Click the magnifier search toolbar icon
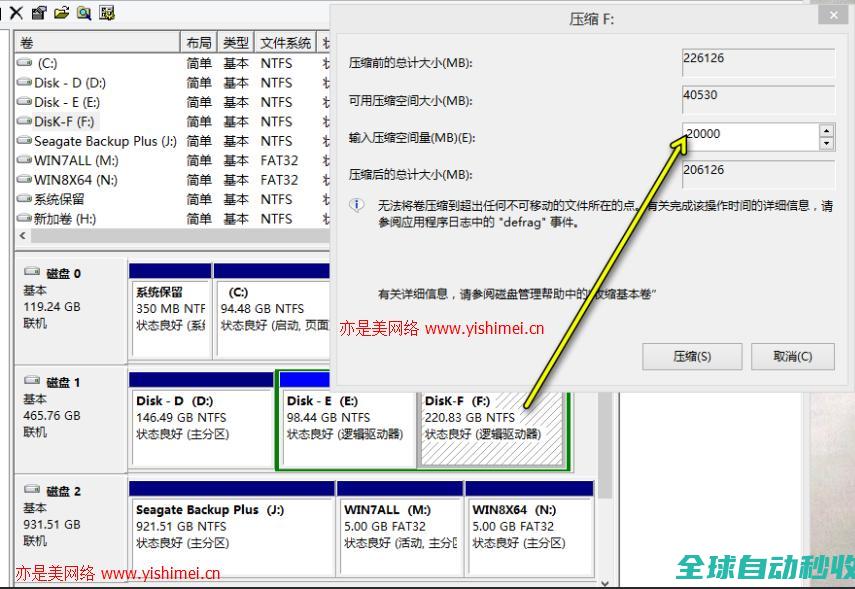This screenshot has height=589, width=855. point(84,13)
